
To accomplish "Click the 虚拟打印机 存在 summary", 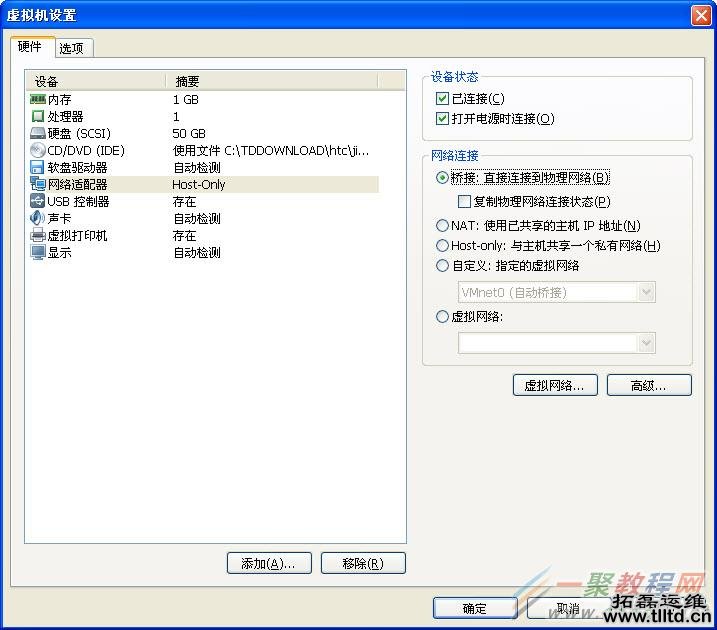I will pyautogui.click(x=185, y=235).
